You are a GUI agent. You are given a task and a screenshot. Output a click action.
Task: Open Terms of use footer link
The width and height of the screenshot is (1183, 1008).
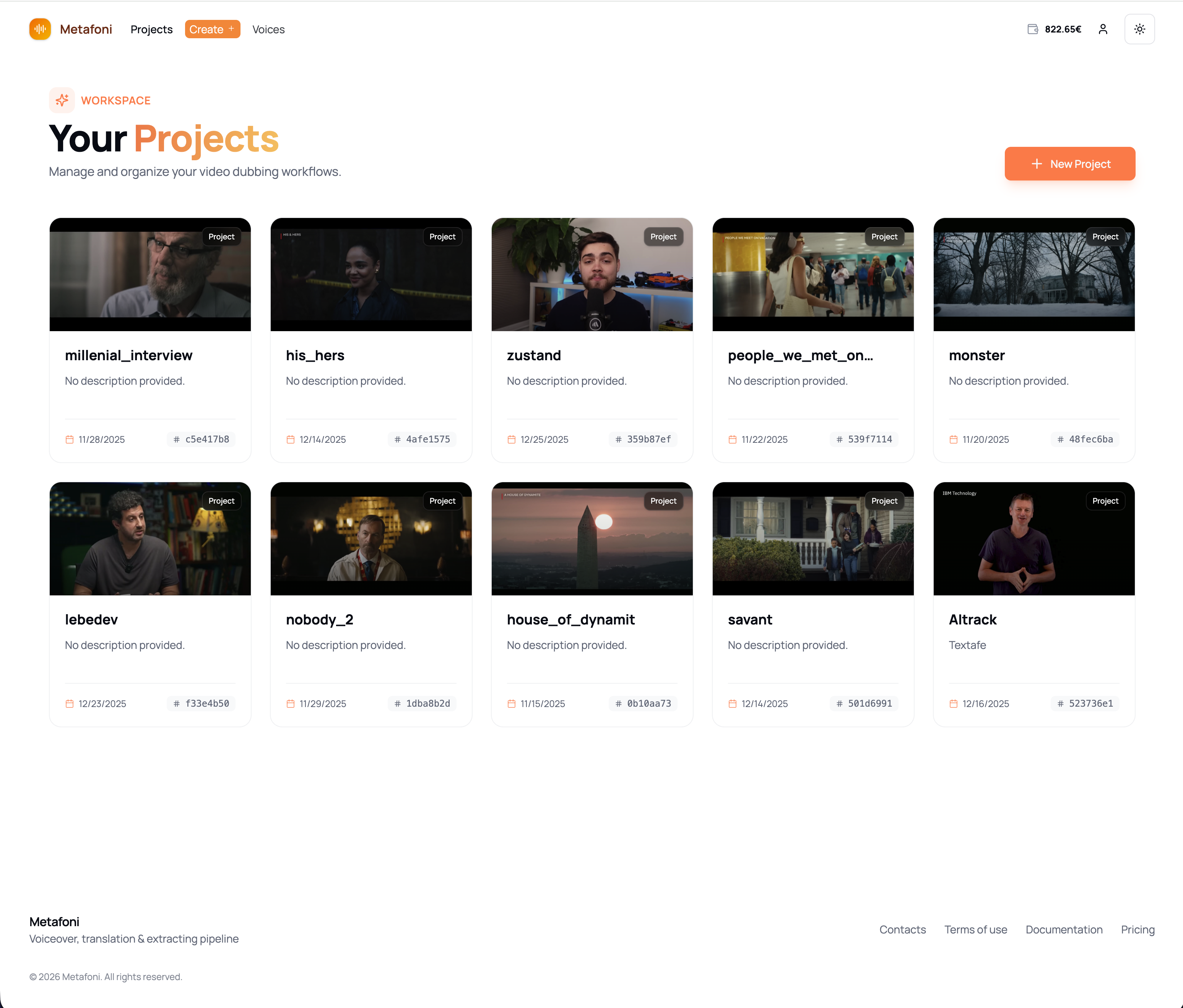[975, 930]
